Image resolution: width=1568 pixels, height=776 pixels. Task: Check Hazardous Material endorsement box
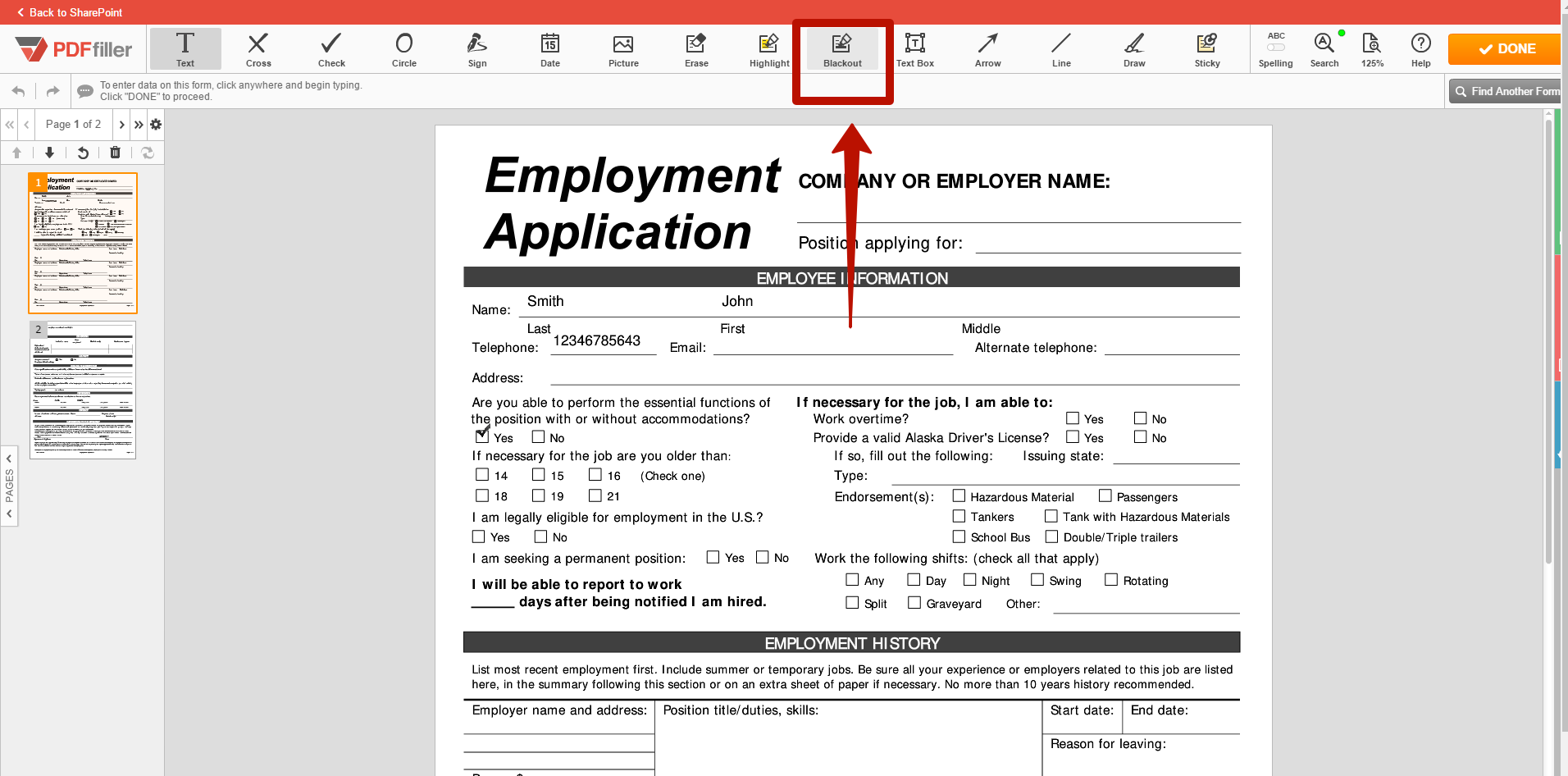tap(959, 495)
